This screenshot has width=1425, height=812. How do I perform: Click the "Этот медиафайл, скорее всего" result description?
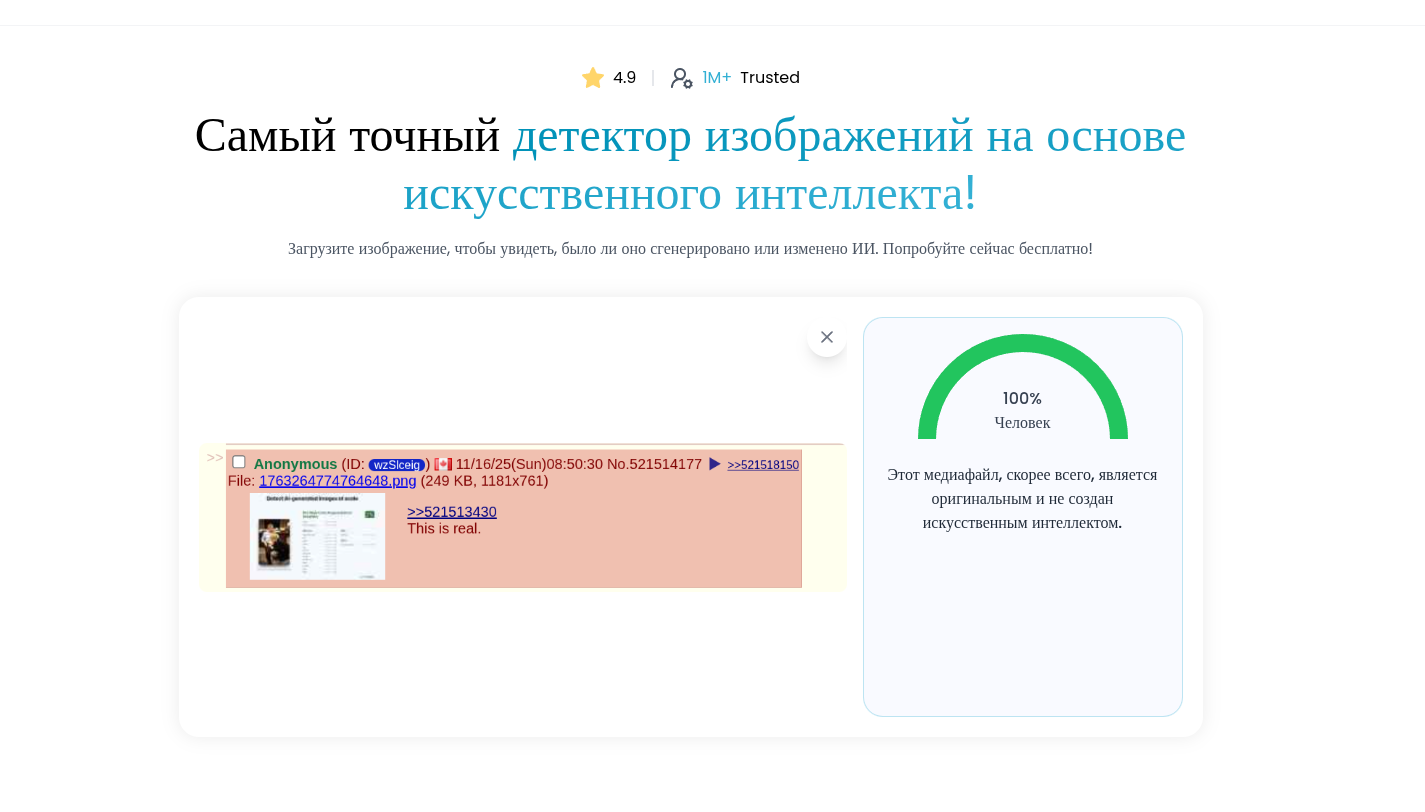[1023, 498]
